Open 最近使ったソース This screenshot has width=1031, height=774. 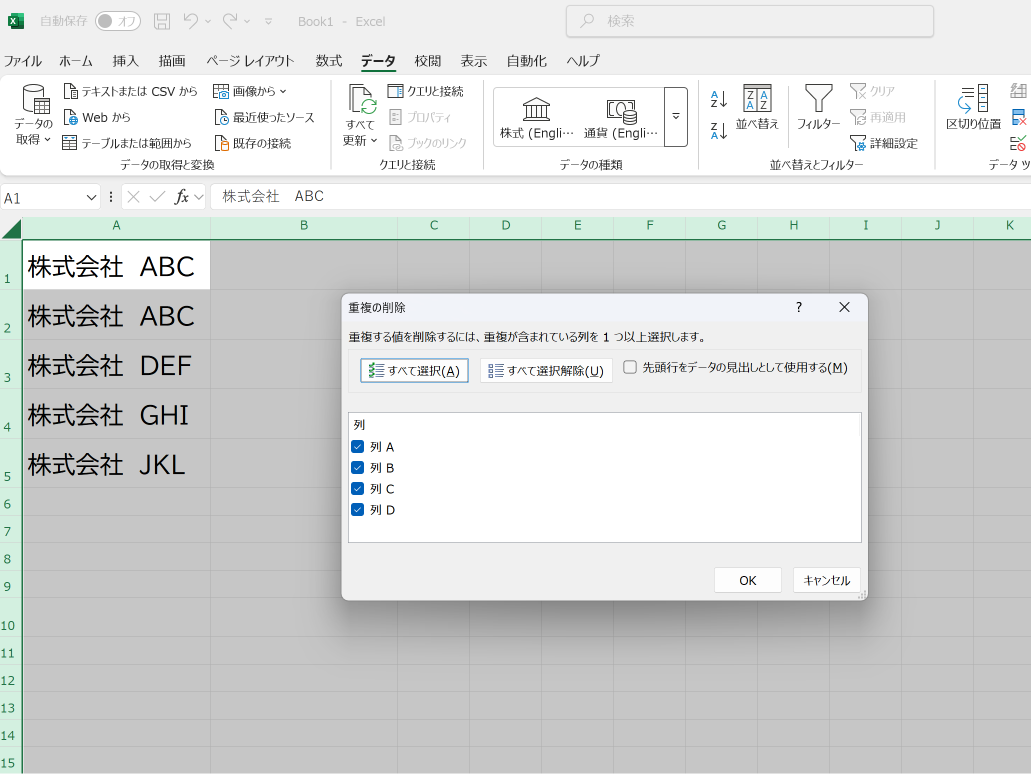(x=264, y=117)
